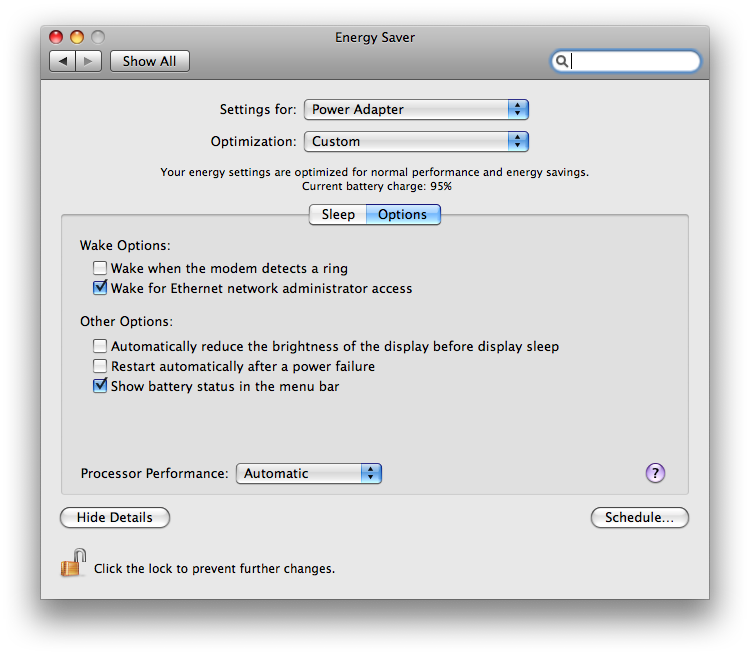Viewport: 750px width, 655px height.
Task: Click the magnifying glass search icon
Action: (x=562, y=61)
